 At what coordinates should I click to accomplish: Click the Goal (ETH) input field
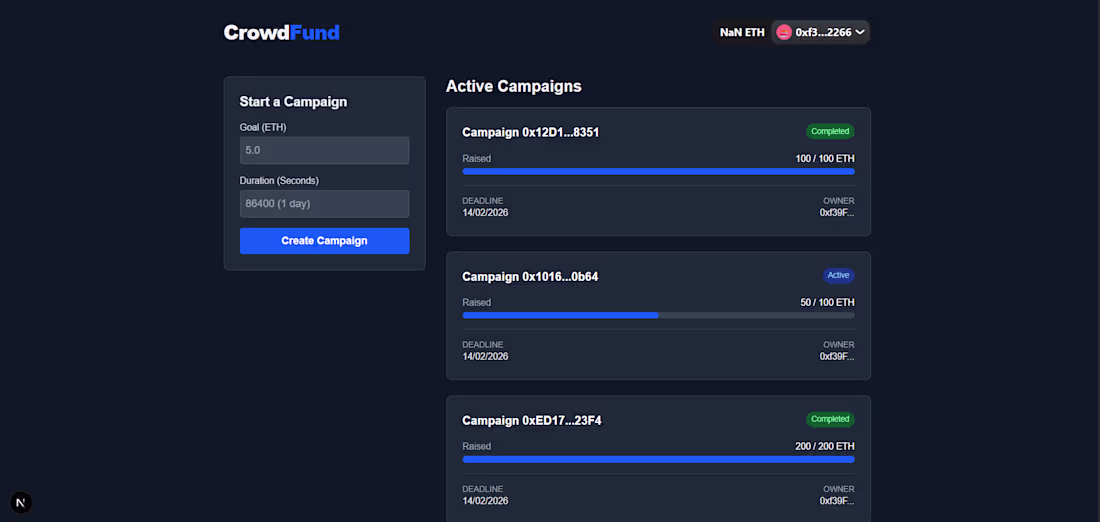[x=324, y=150]
